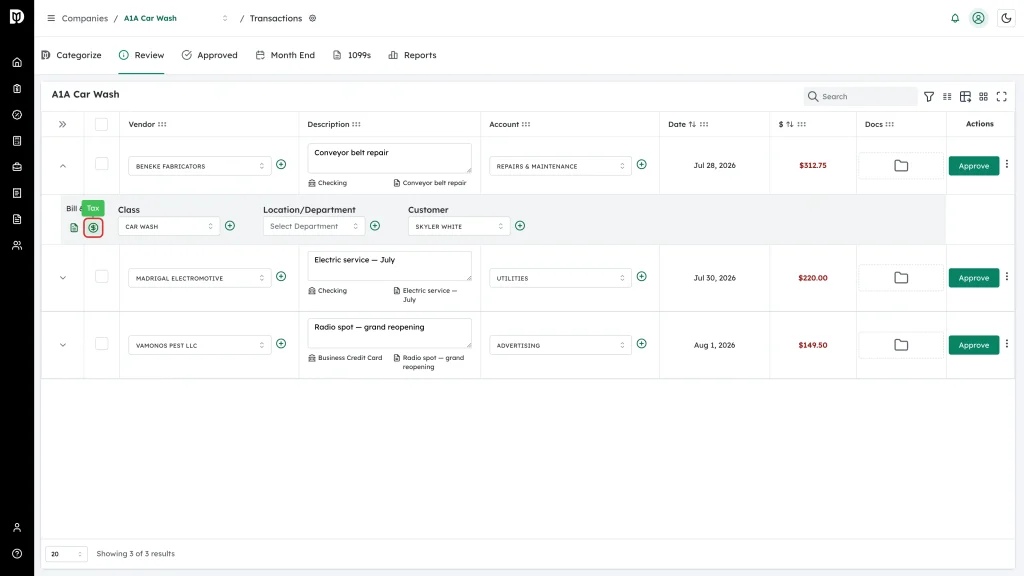Open the settings gear beside Transactions
The width and height of the screenshot is (1024, 576).
pos(313,18)
